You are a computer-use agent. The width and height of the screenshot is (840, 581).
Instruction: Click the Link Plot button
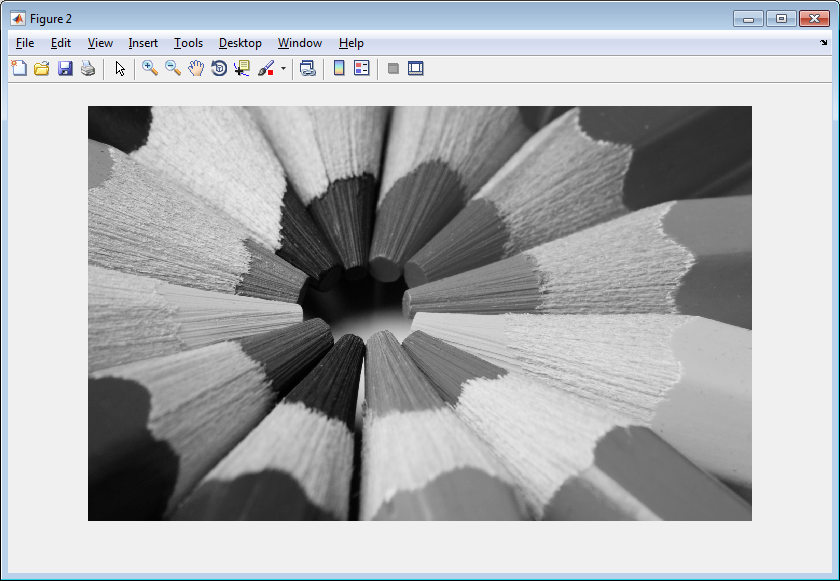308,68
